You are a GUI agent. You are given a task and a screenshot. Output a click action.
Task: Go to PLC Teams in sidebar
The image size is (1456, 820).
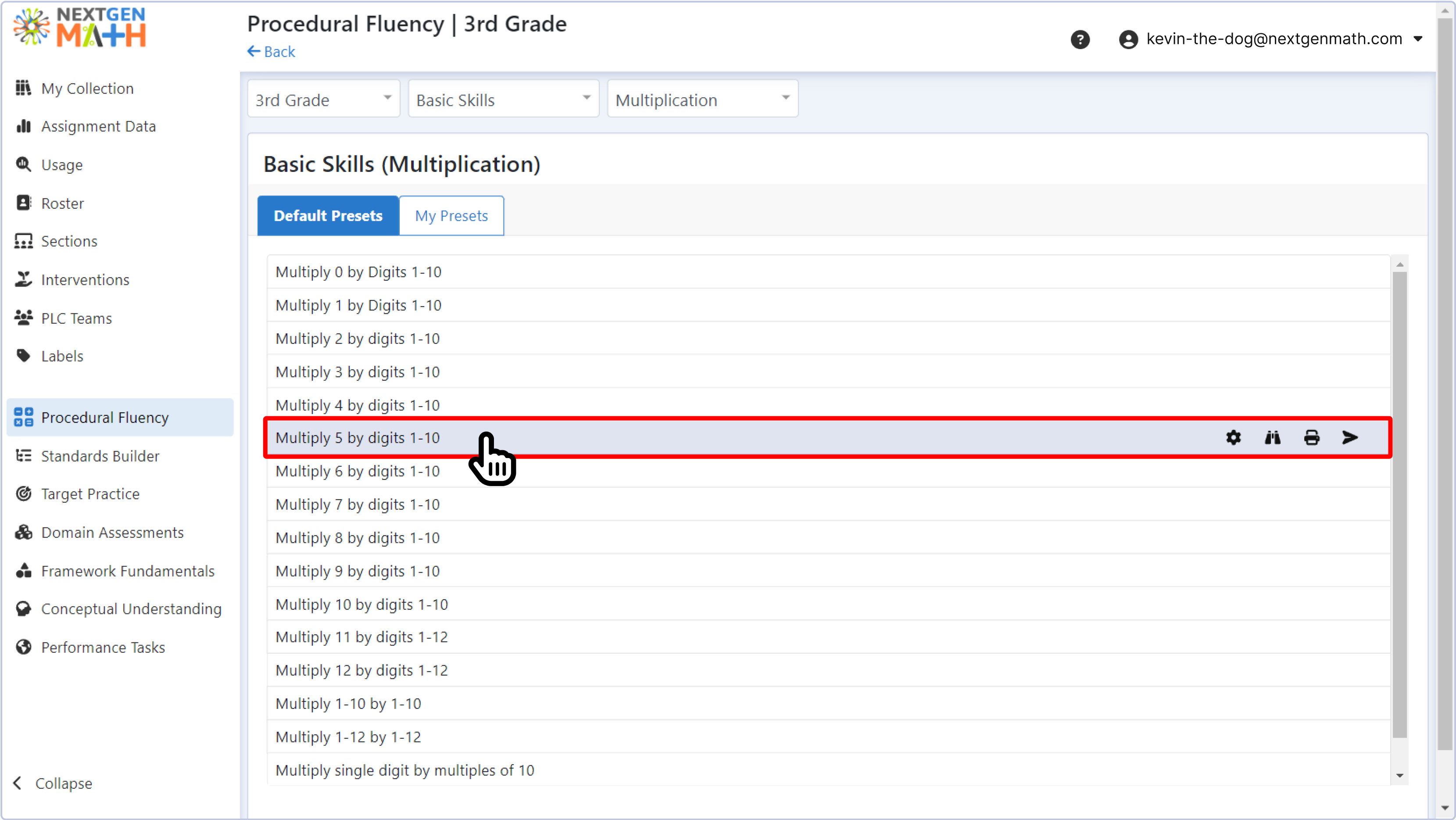tap(76, 318)
